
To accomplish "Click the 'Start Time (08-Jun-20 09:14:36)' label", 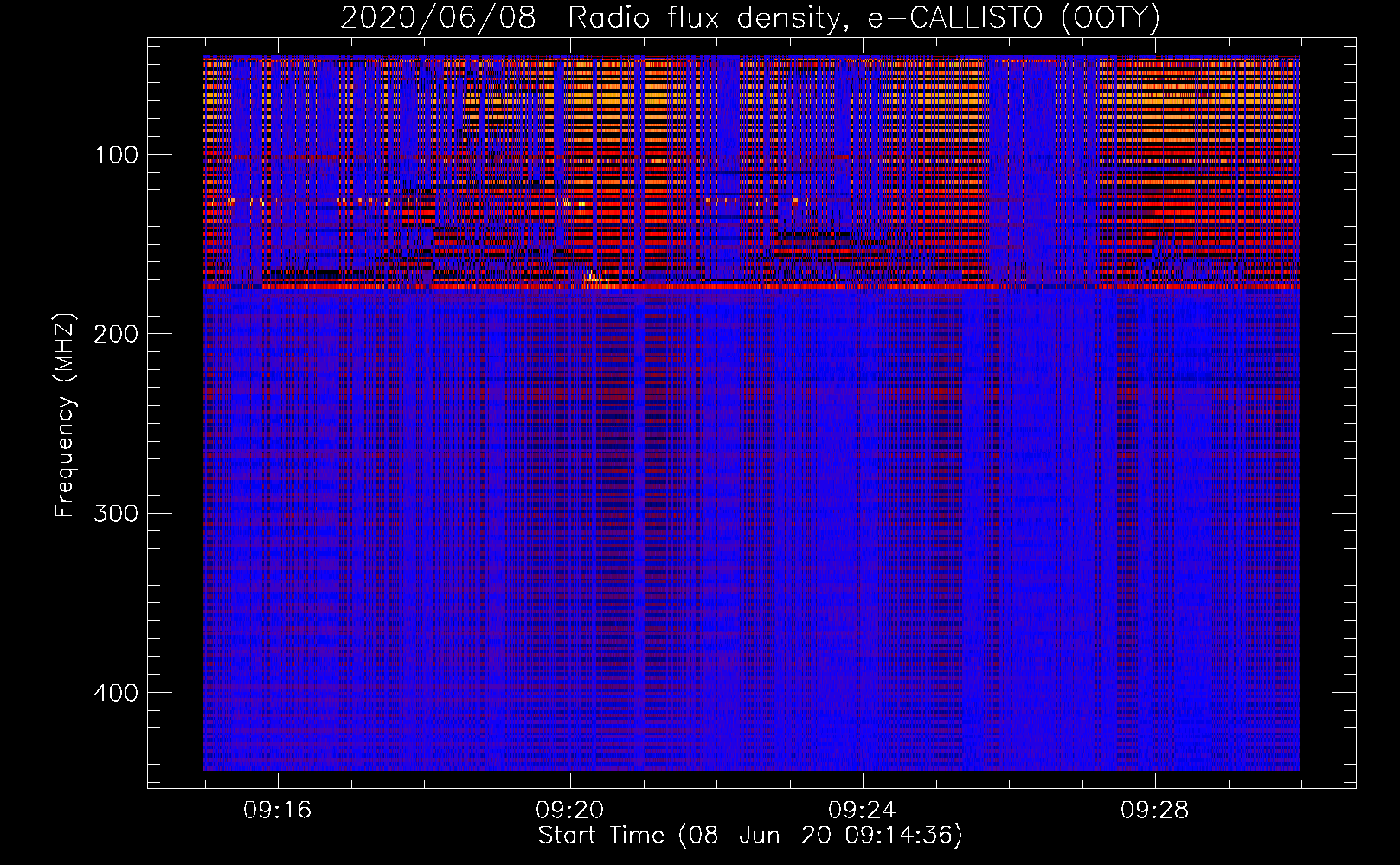I will click(x=750, y=836).
